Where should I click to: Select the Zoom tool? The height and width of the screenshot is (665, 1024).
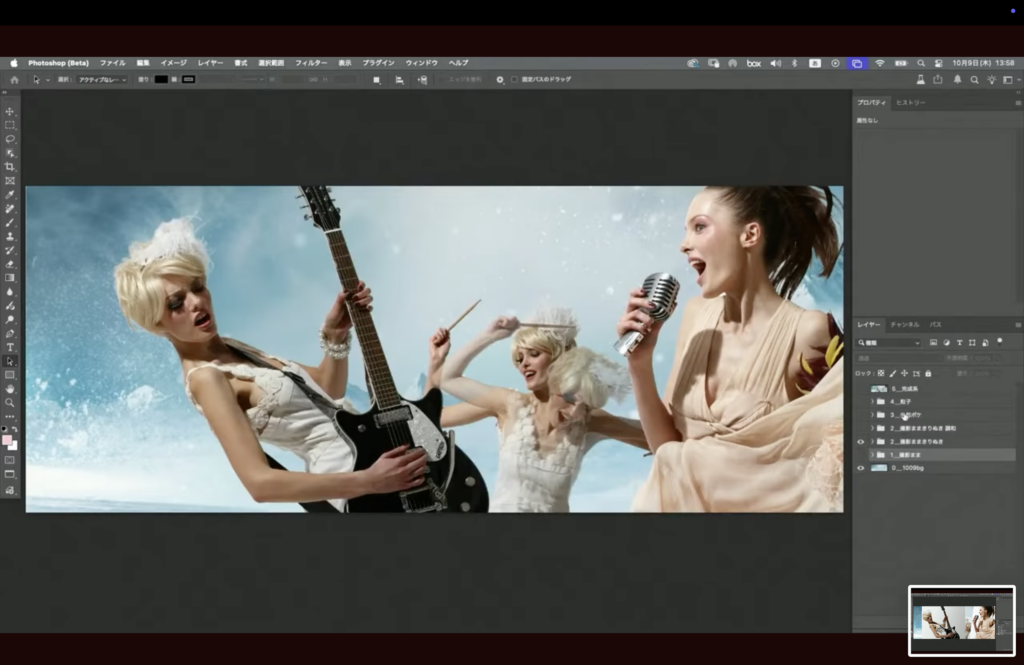10,402
